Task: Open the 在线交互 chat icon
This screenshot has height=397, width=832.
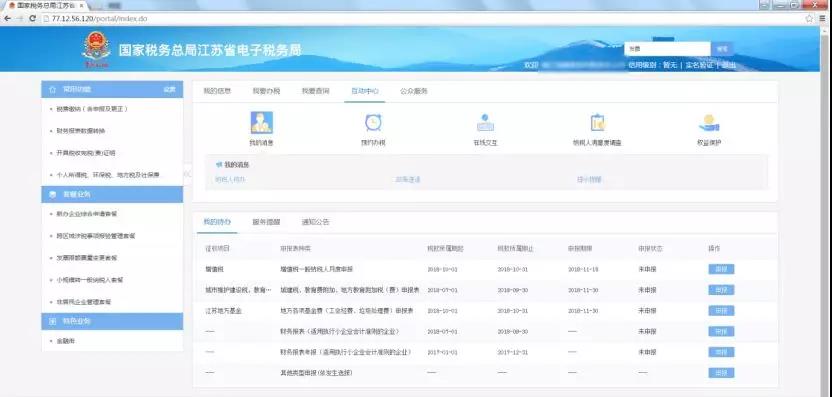Action: [485, 123]
